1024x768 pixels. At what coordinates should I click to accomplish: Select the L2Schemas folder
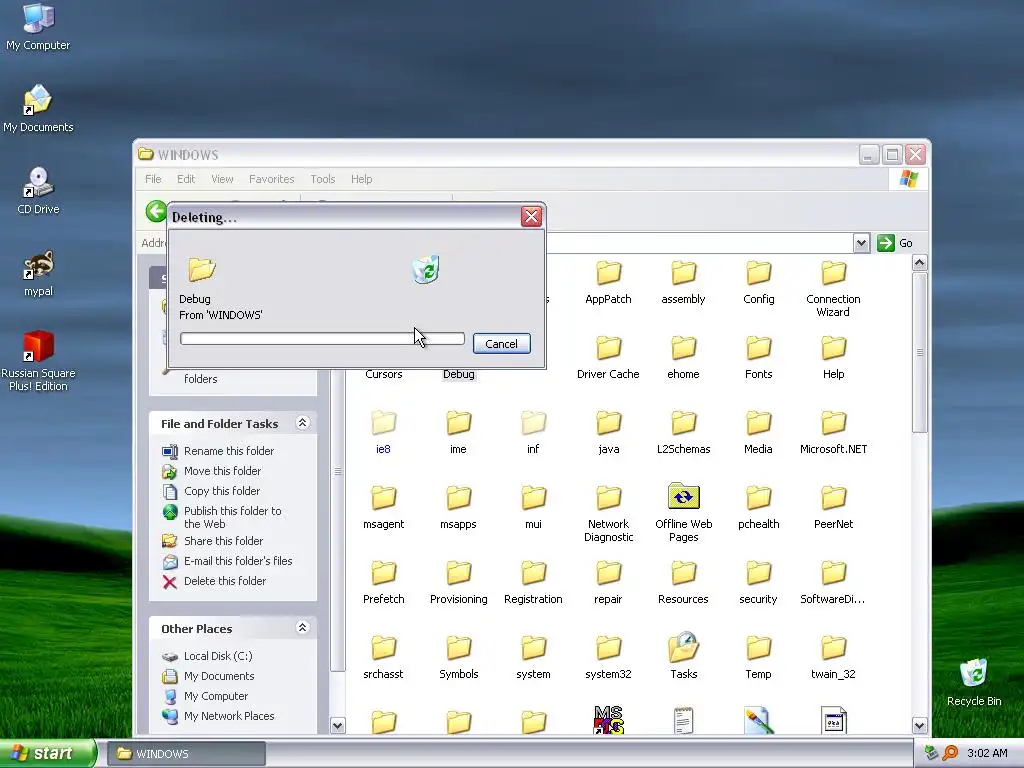click(683, 432)
